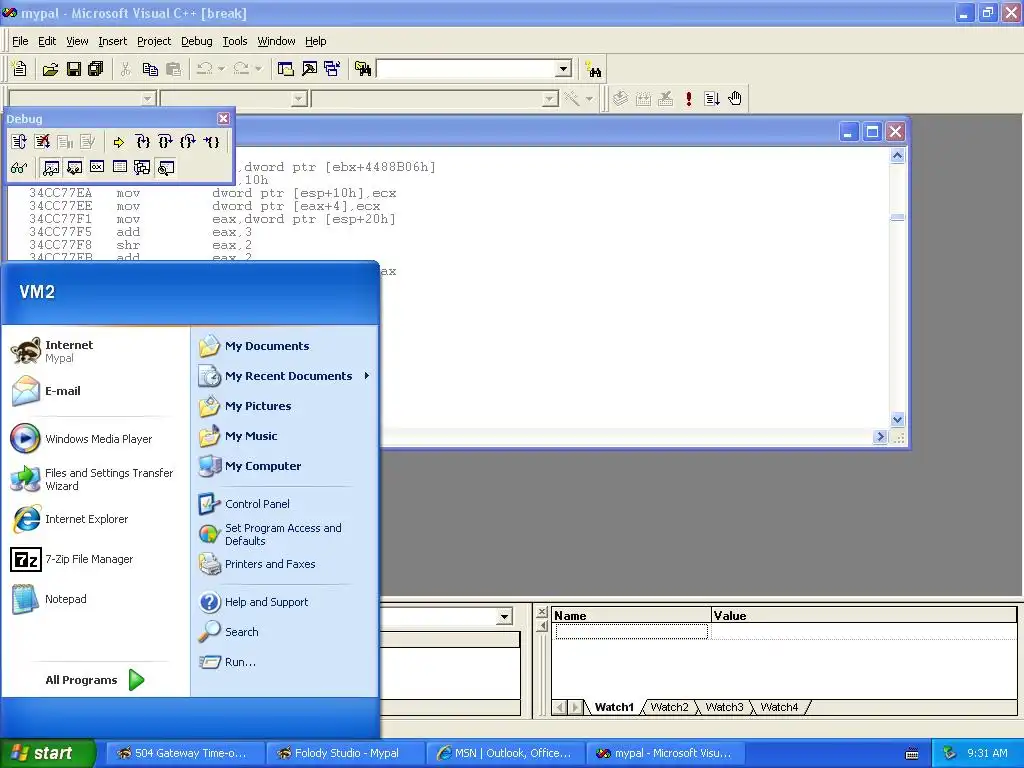1024x768 pixels.
Task: Open the Find combo box dropdown arrow
Action: [564, 69]
